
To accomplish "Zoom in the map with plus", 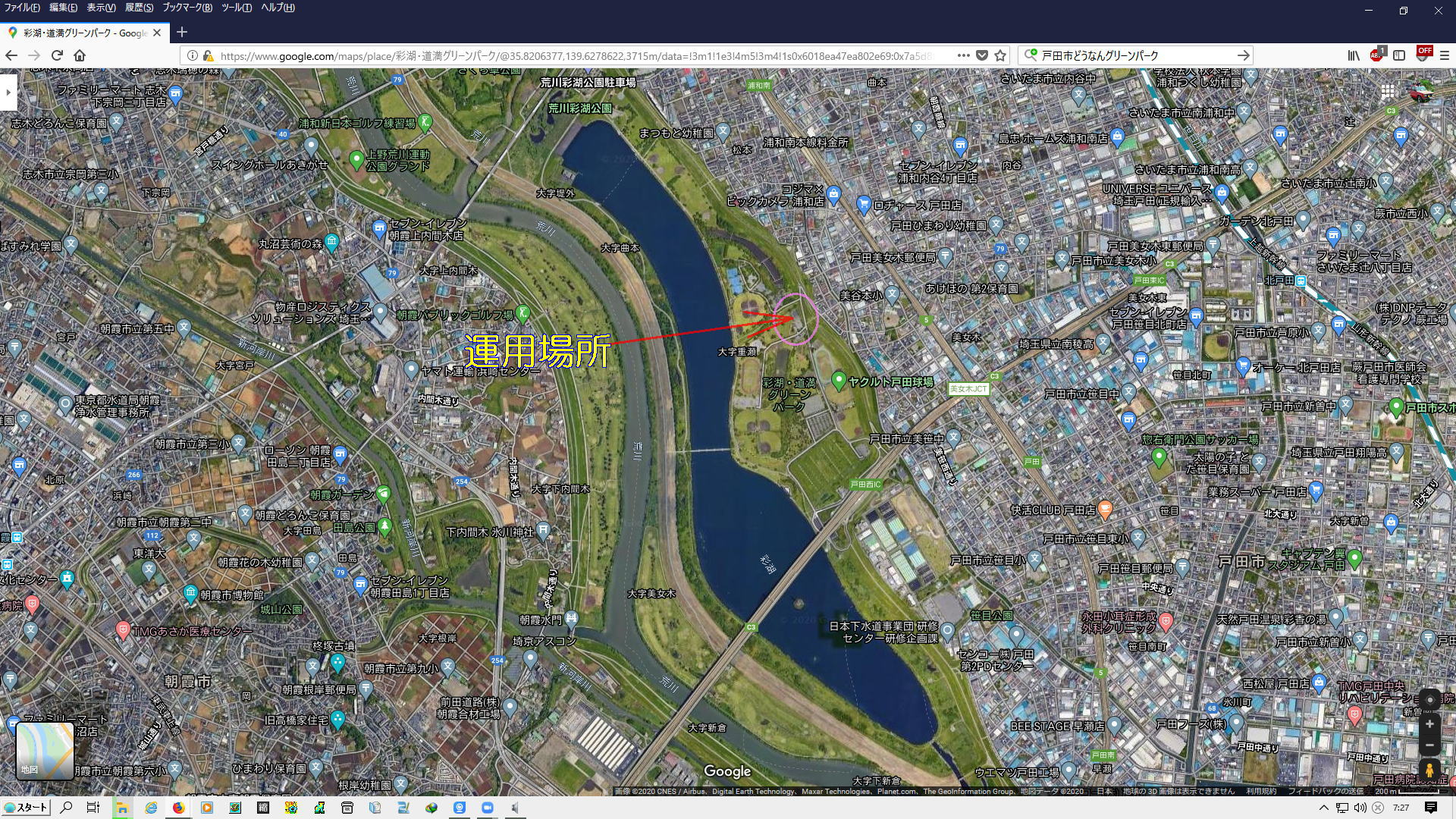I will coord(1429,724).
